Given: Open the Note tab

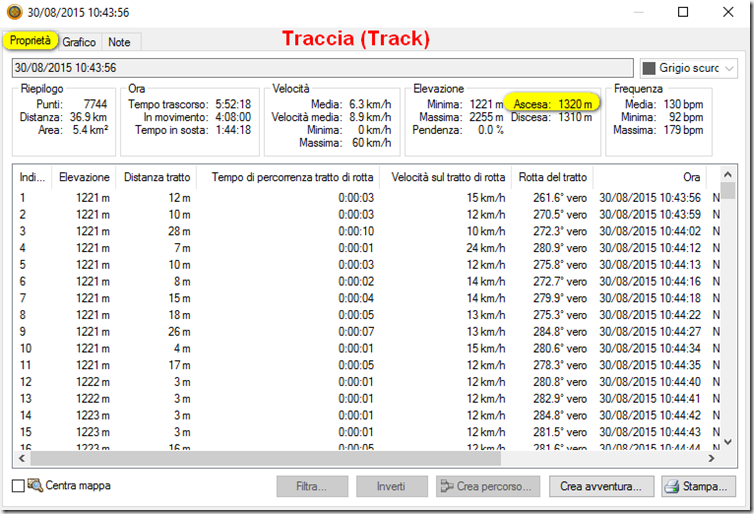Looking at the screenshot, I should tap(119, 42).
